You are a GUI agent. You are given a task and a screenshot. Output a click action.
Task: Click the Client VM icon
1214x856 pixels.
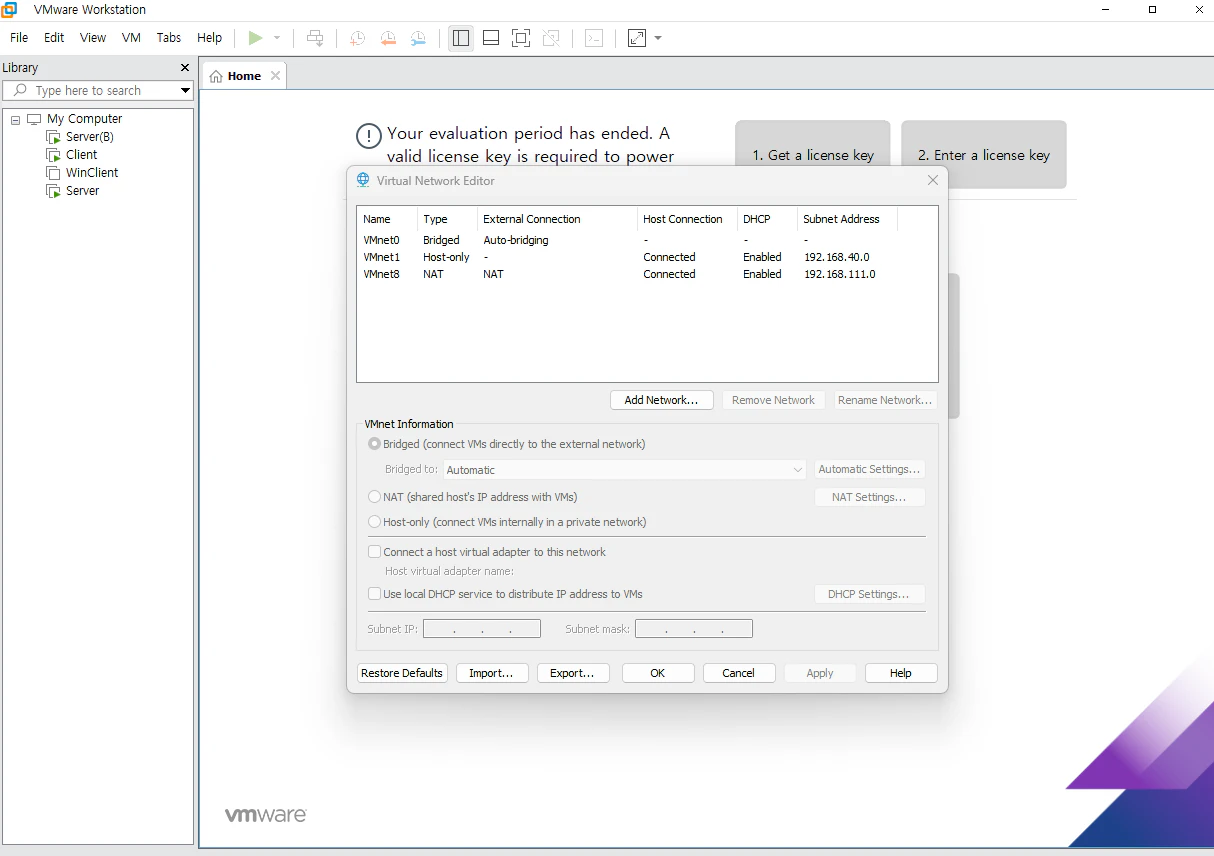tap(53, 155)
